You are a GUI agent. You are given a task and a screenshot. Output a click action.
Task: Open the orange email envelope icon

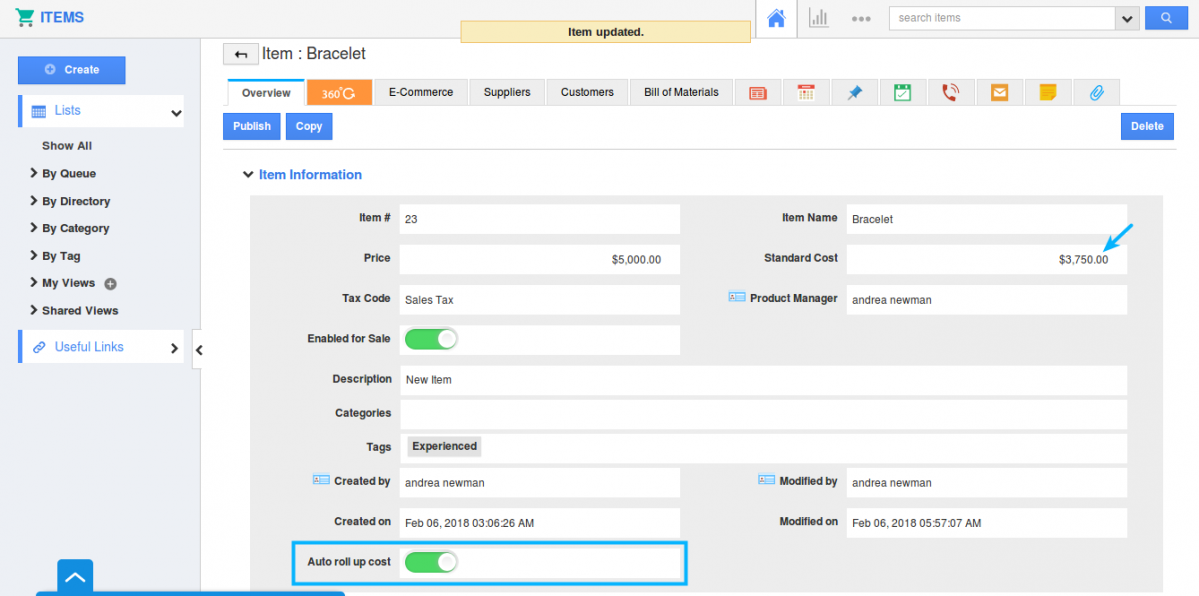[999, 92]
